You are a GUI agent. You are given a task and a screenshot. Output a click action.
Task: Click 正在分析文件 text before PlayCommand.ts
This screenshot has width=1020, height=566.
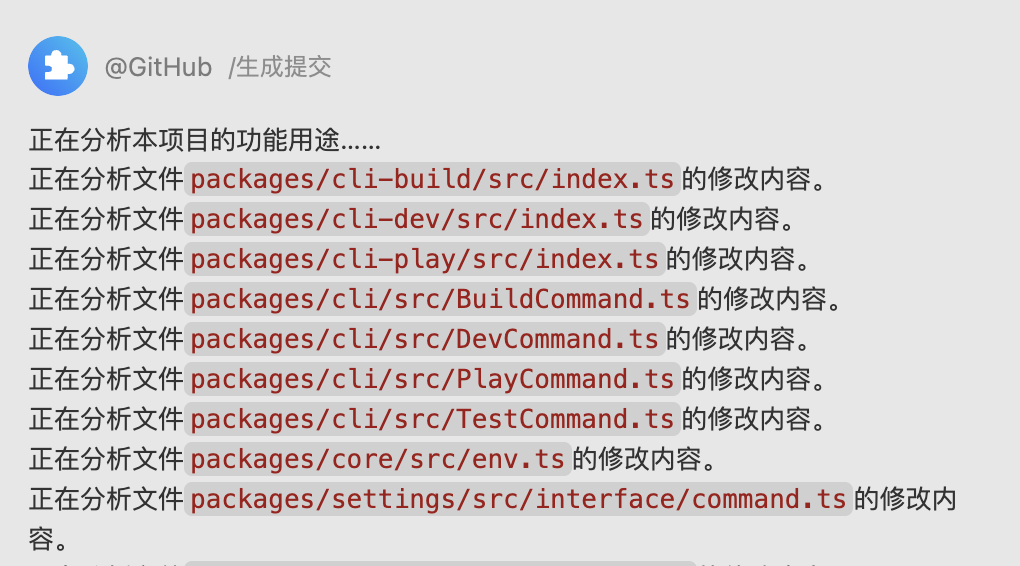point(106,379)
